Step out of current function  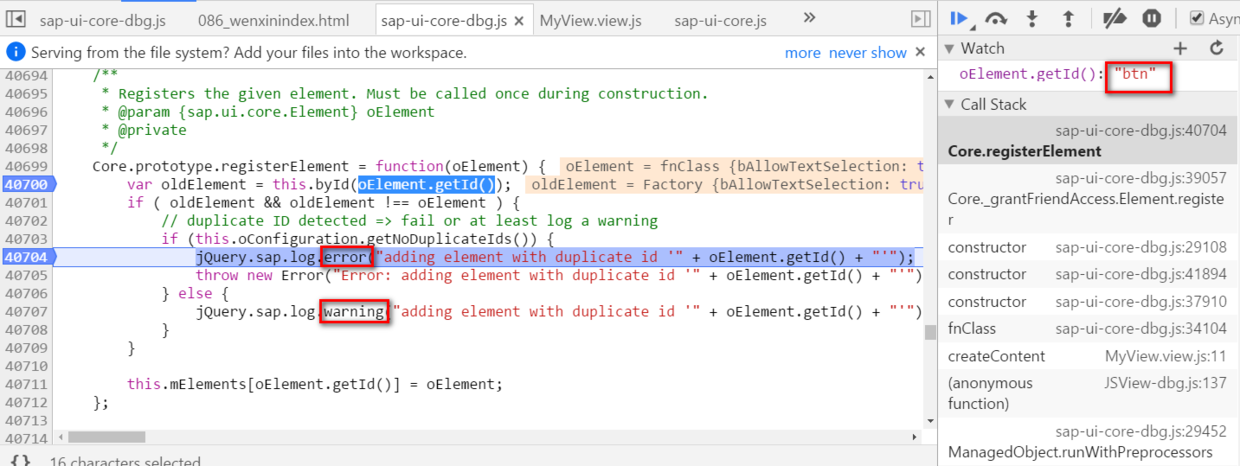coord(1068,18)
